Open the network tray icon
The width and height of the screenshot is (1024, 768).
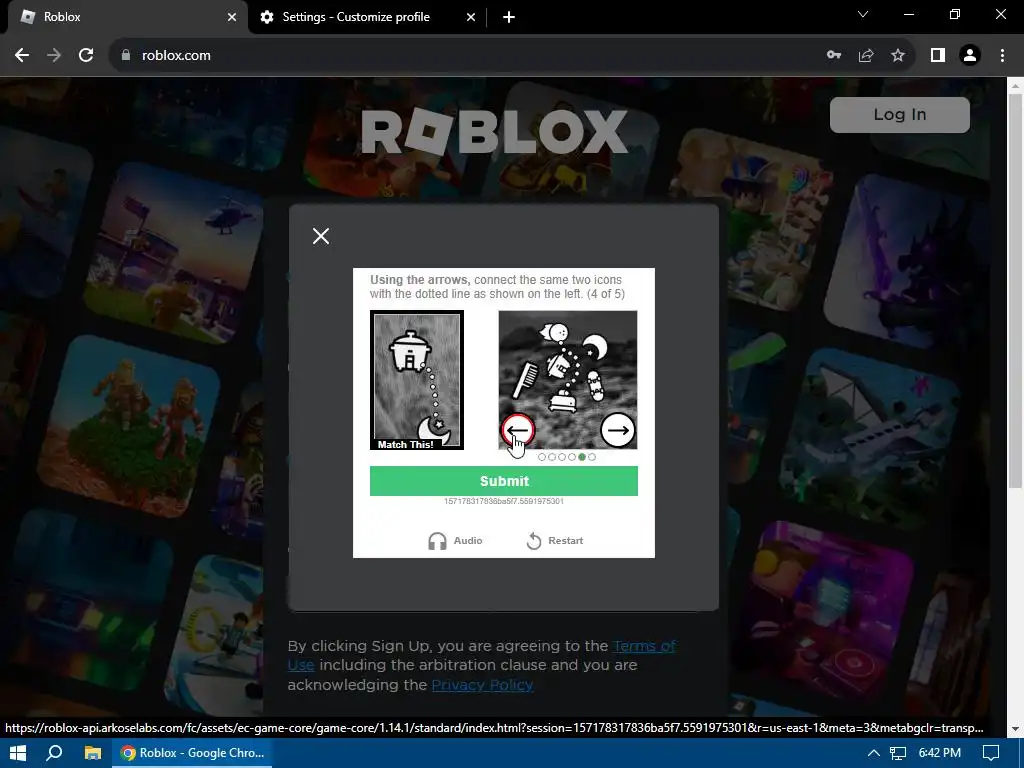(898, 753)
